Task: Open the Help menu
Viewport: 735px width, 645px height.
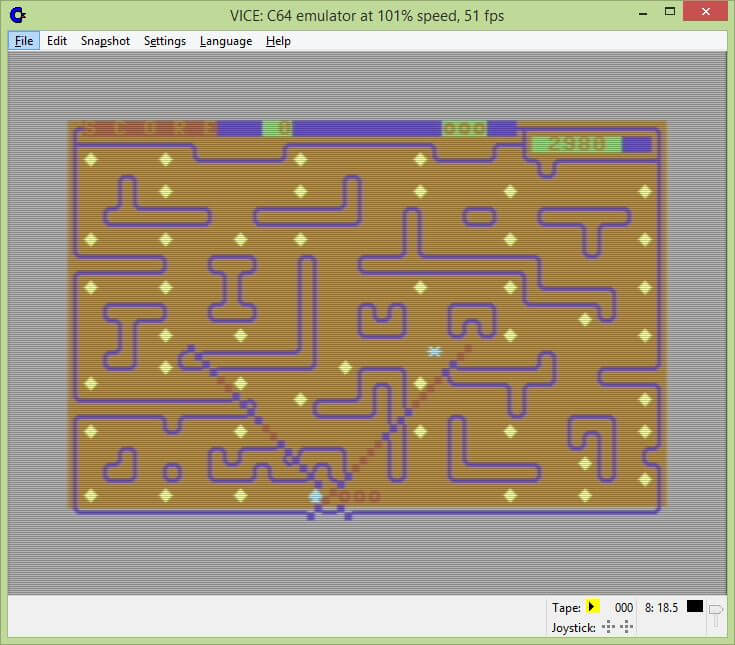Action: tap(278, 41)
